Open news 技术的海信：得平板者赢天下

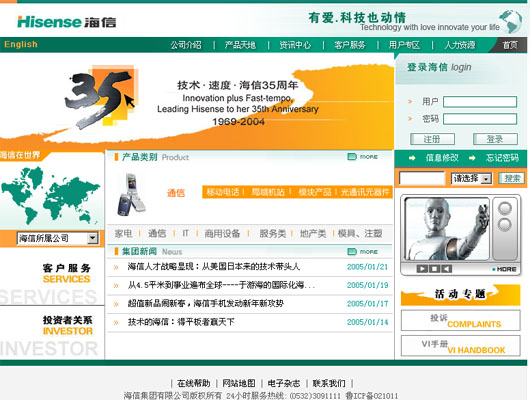pyautogui.click(x=181, y=322)
